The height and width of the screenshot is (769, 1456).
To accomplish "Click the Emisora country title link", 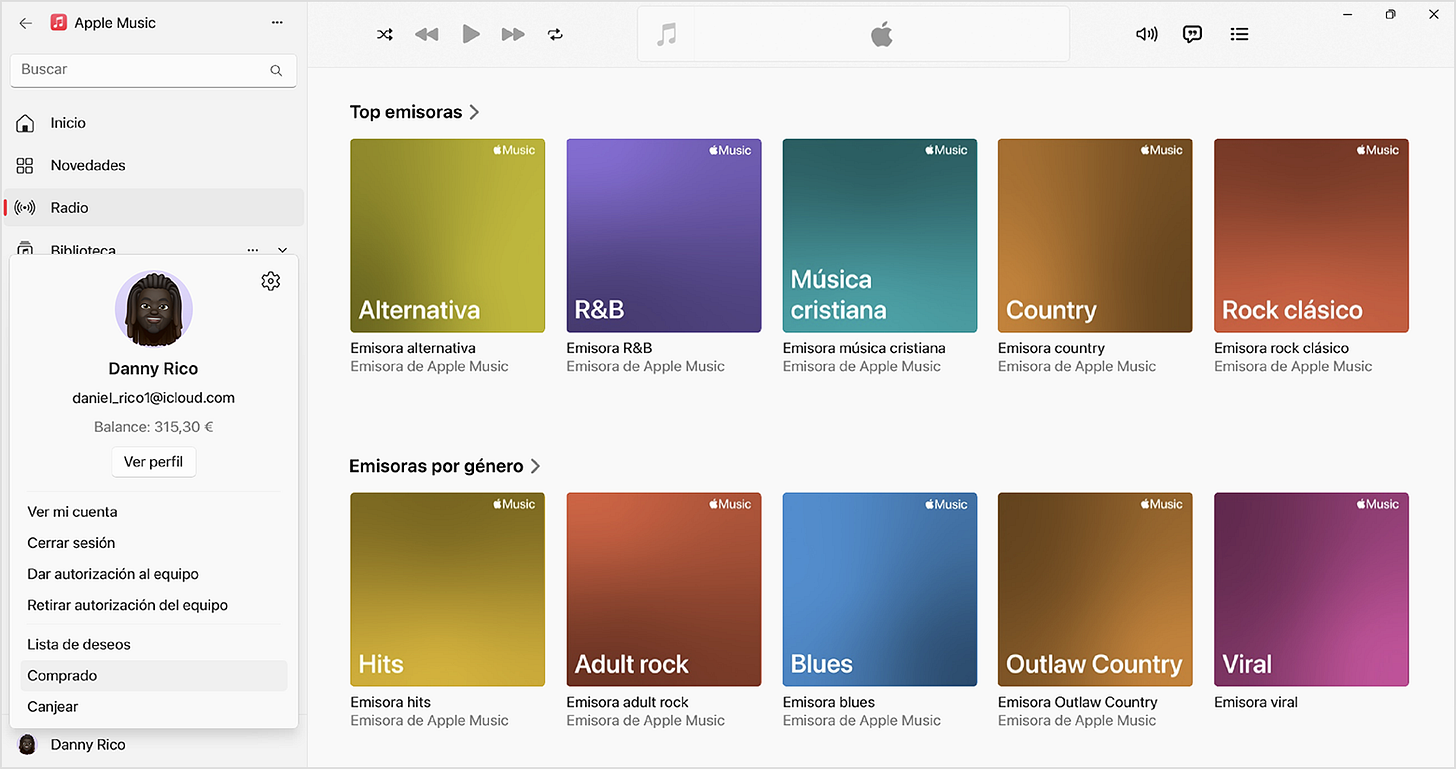I will 1051,348.
